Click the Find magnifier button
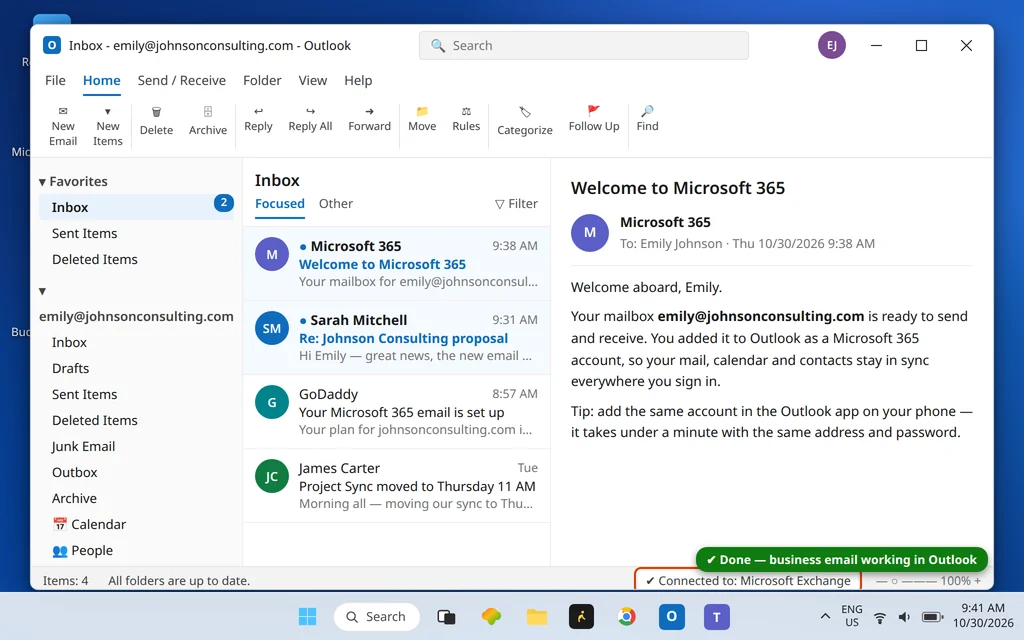Viewport: 1024px width, 640px height. [x=647, y=120]
